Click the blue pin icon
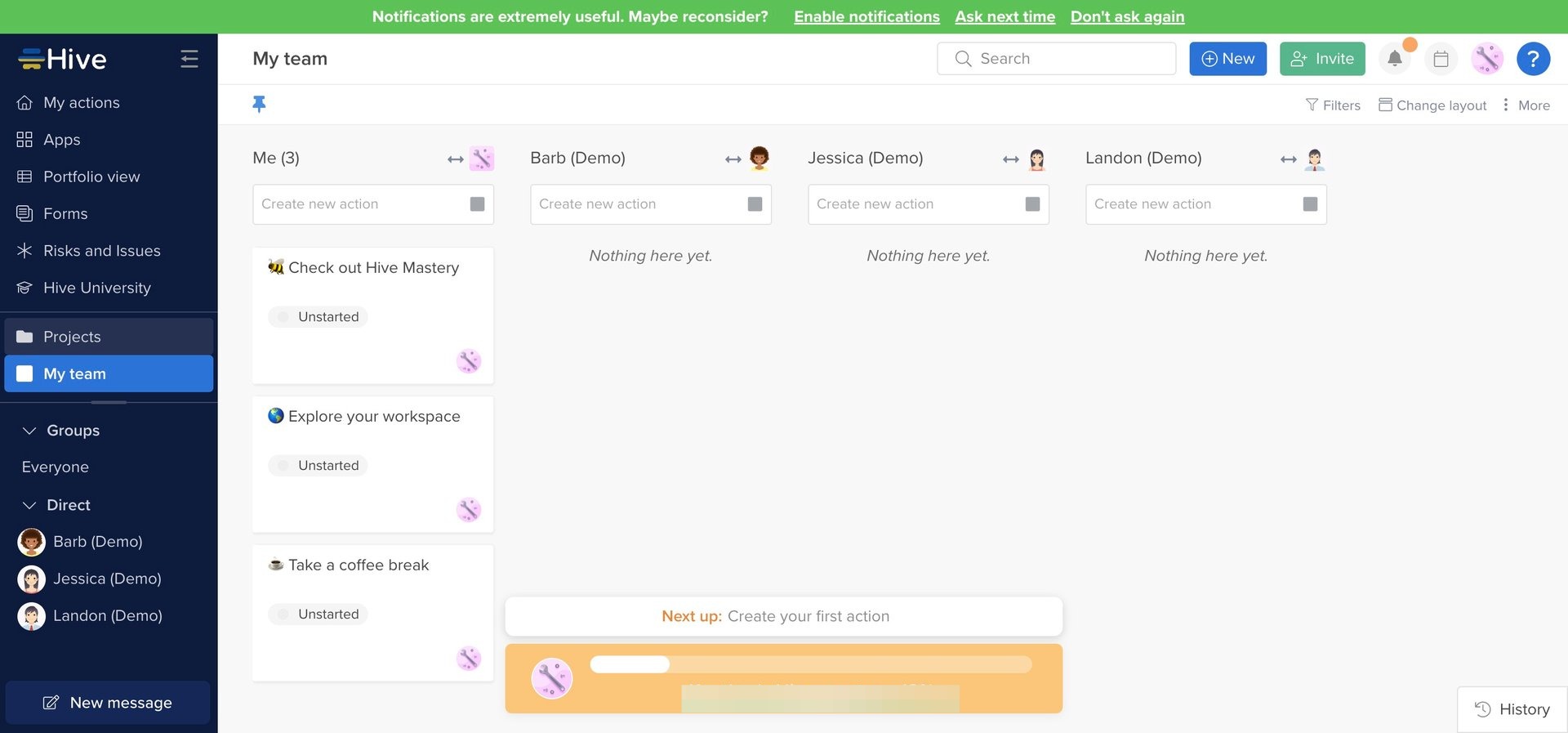1568x733 pixels. (x=259, y=104)
